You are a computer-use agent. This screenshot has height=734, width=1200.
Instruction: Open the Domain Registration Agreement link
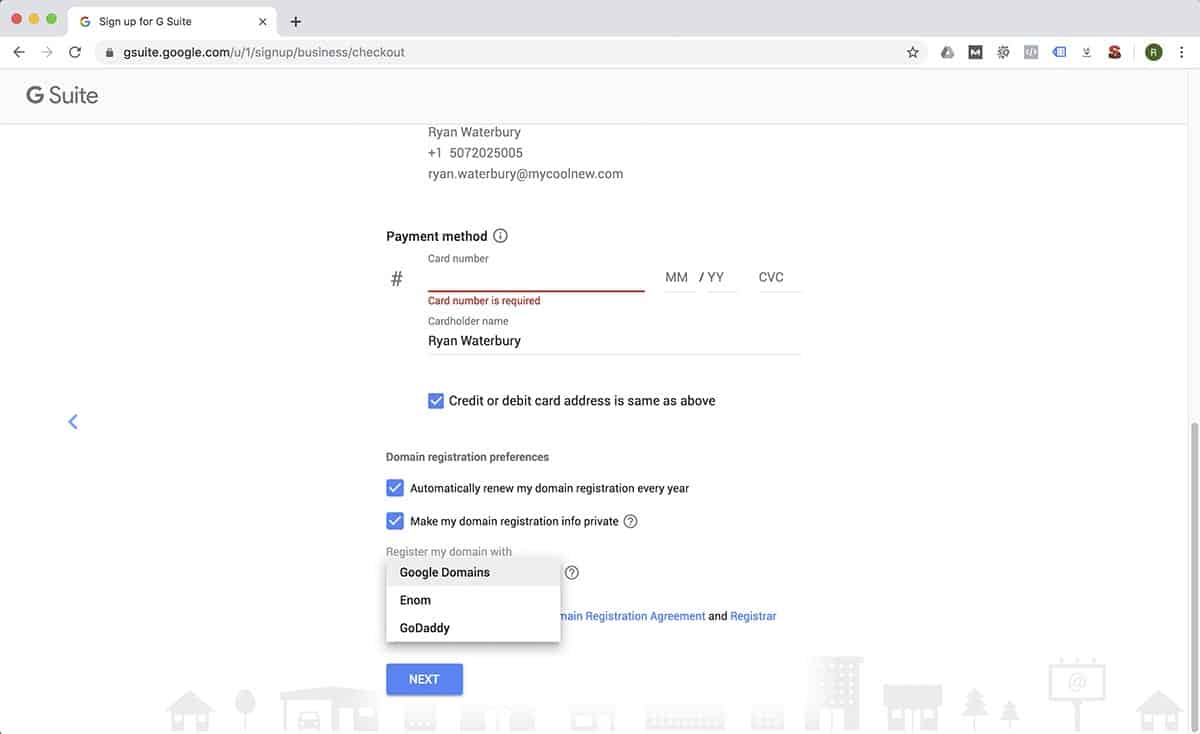click(x=633, y=617)
